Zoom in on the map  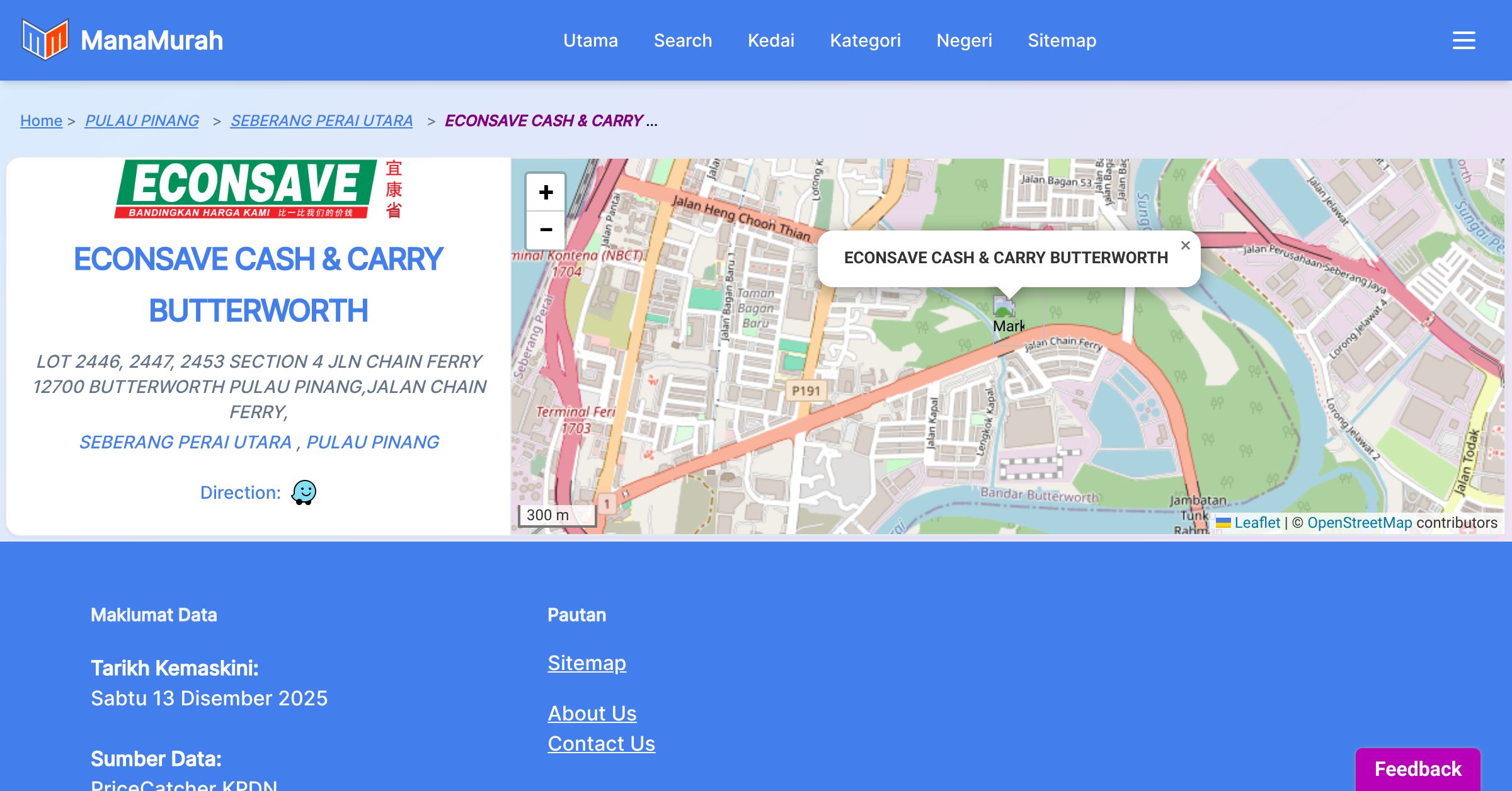tap(546, 192)
